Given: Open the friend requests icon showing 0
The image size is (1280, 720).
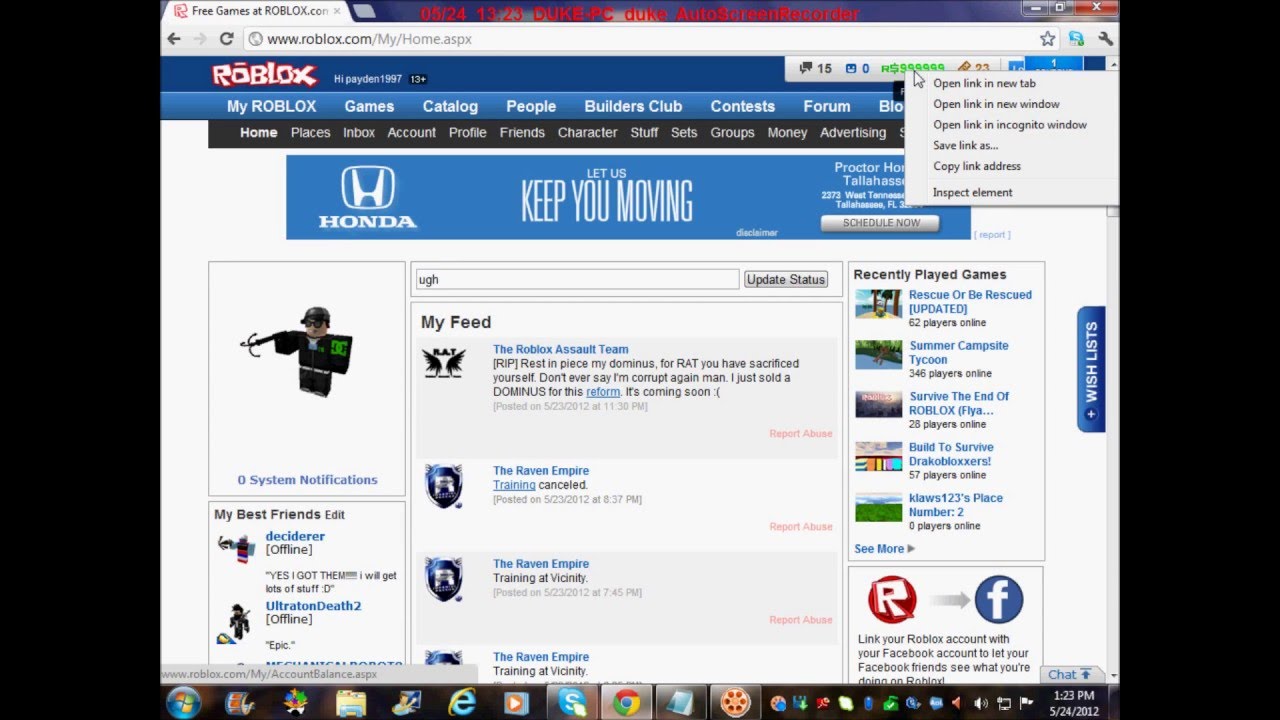Looking at the screenshot, I should (x=857, y=68).
